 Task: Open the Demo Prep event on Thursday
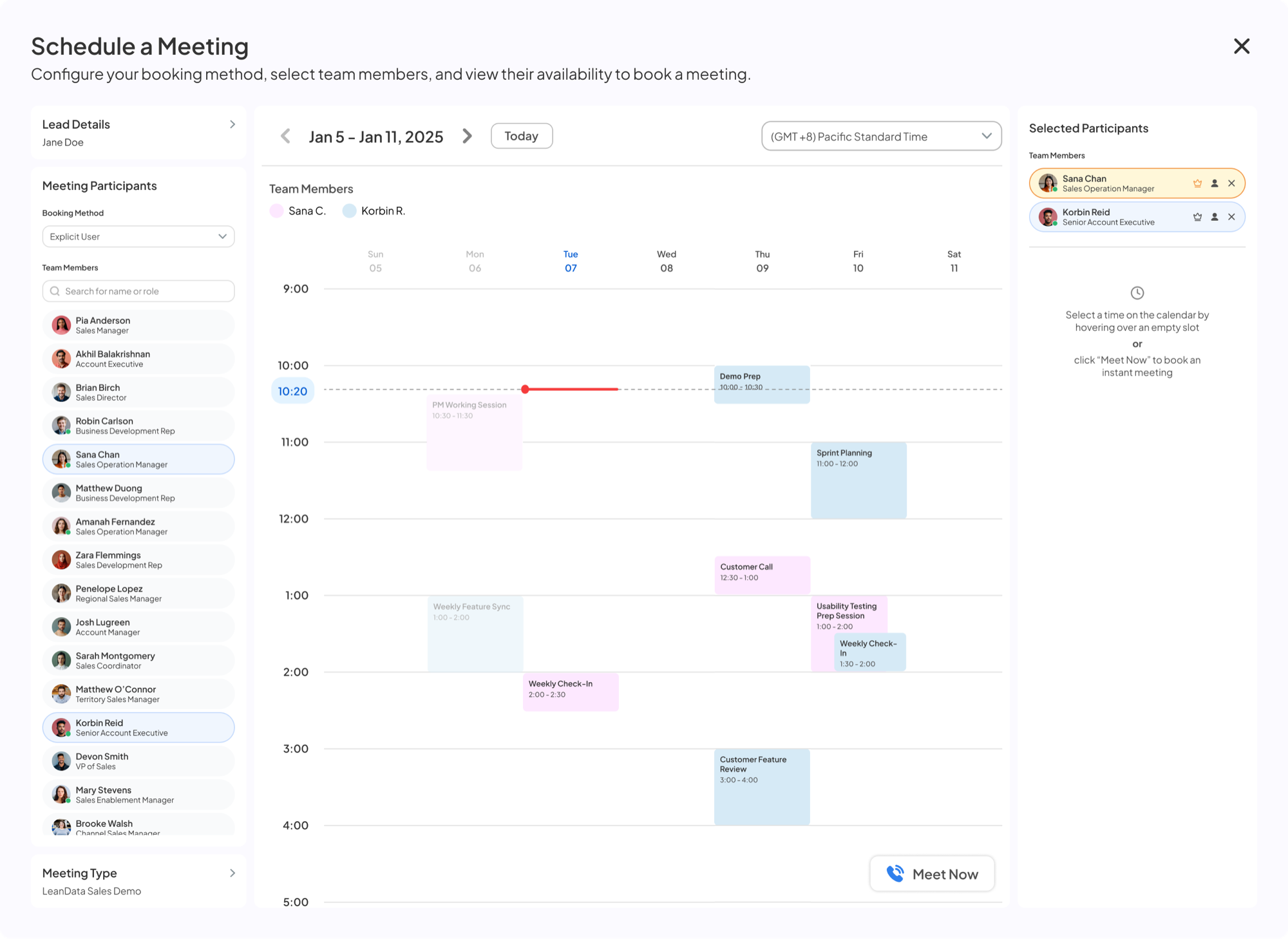point(762,384)
